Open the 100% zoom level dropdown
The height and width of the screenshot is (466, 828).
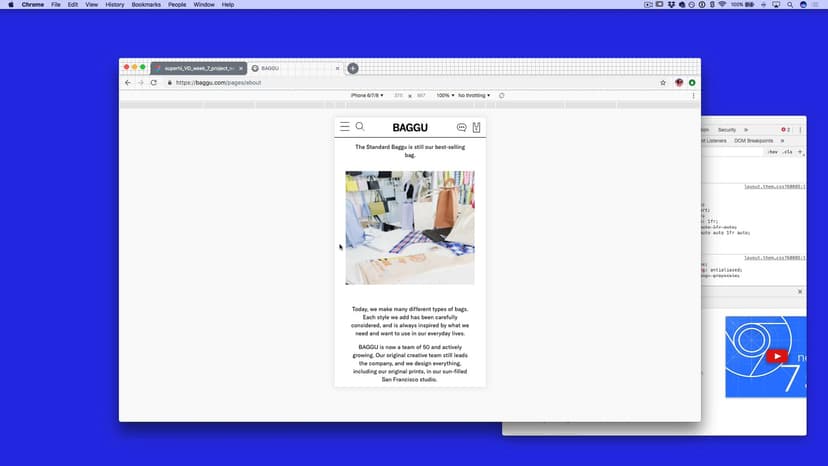(444, 96)
